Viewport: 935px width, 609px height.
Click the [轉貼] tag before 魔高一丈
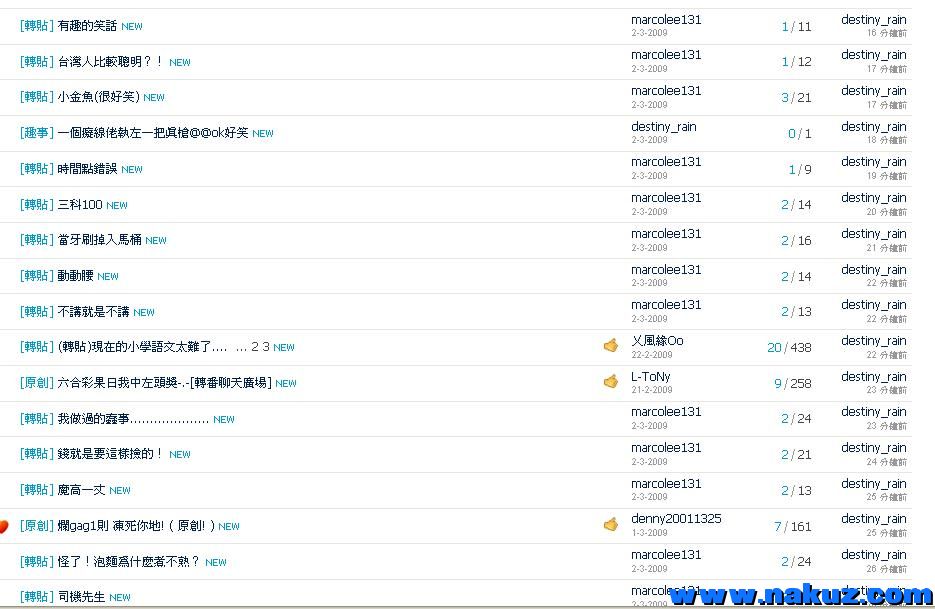(37, 490)
